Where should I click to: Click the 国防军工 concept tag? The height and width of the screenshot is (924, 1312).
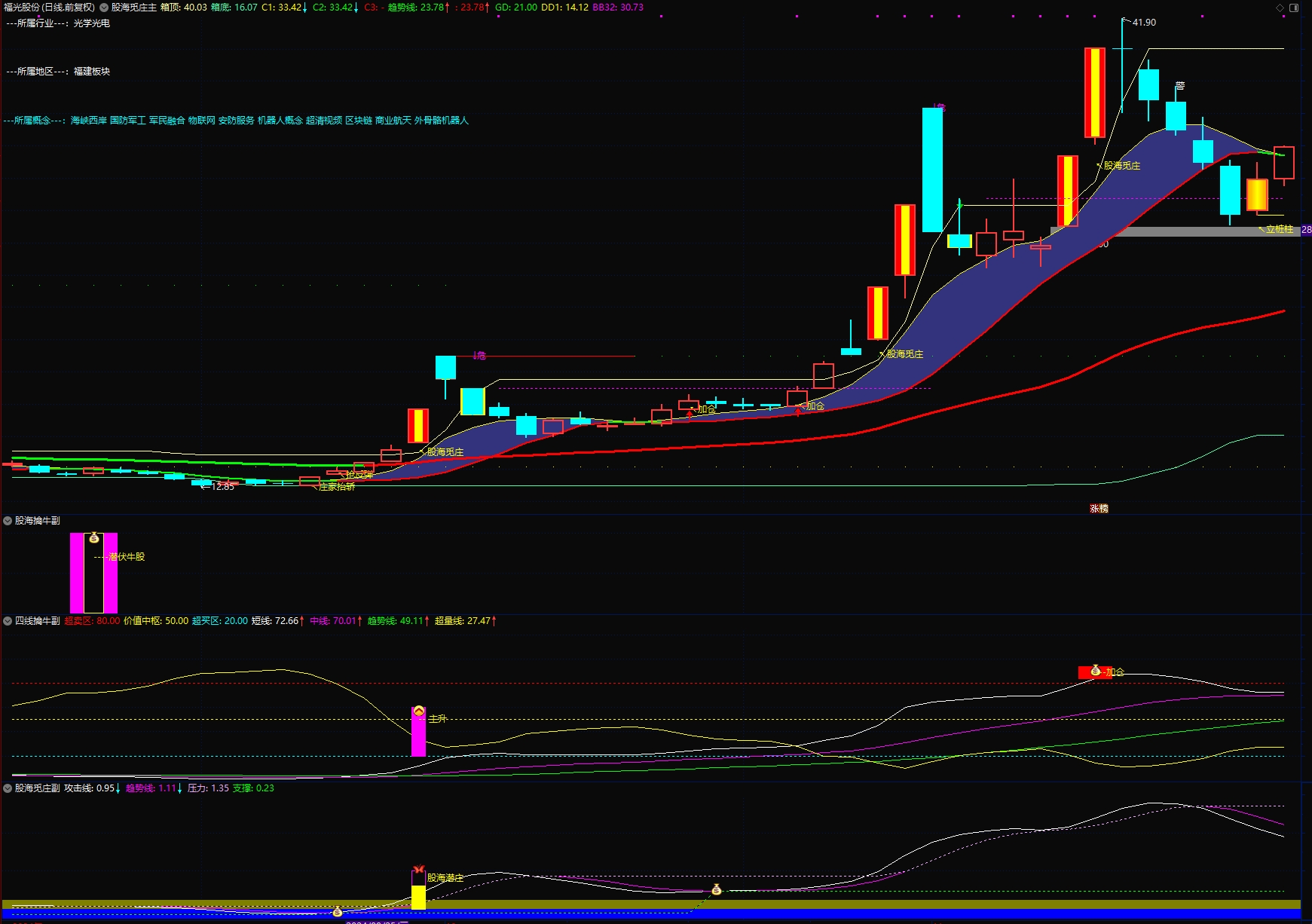point(128,121)
